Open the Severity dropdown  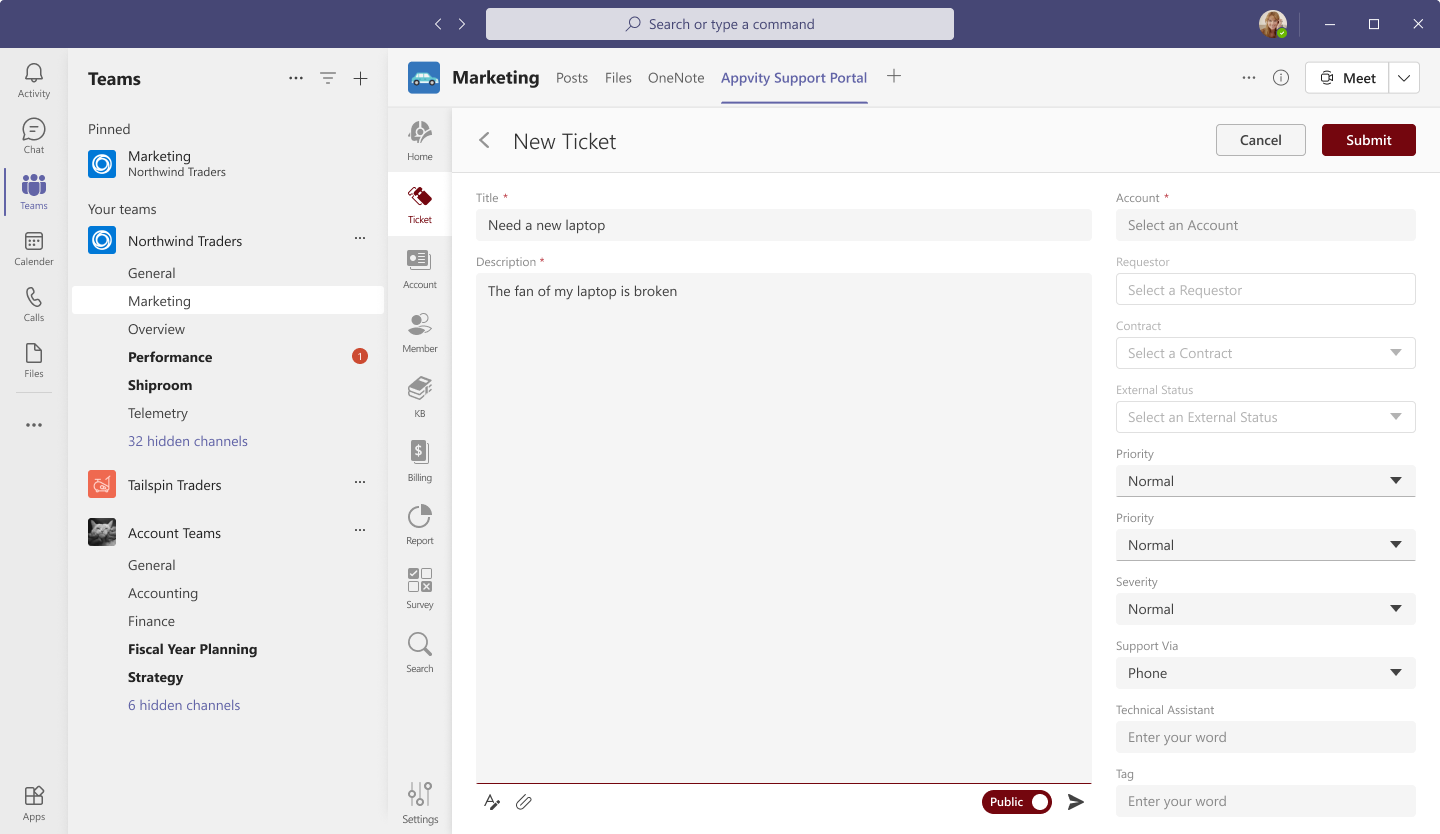1265,609
